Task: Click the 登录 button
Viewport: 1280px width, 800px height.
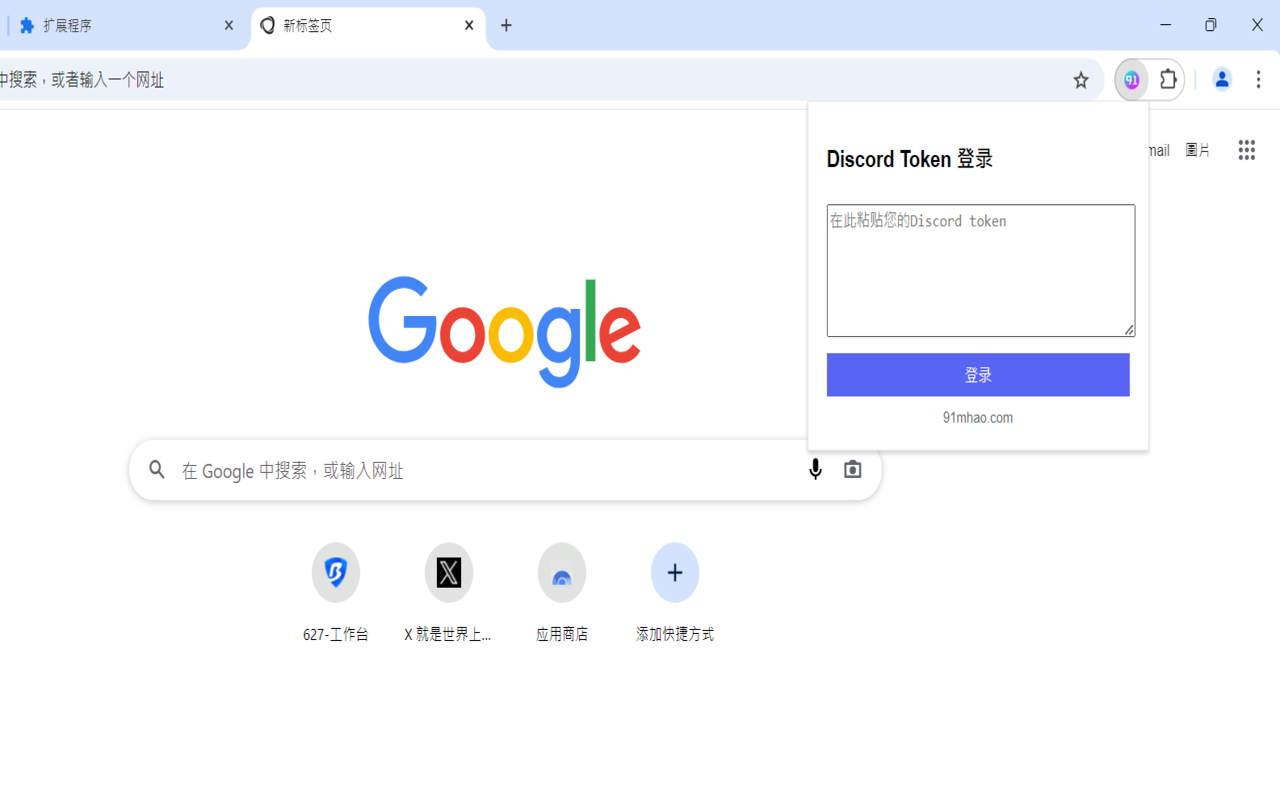Action: 978,375
